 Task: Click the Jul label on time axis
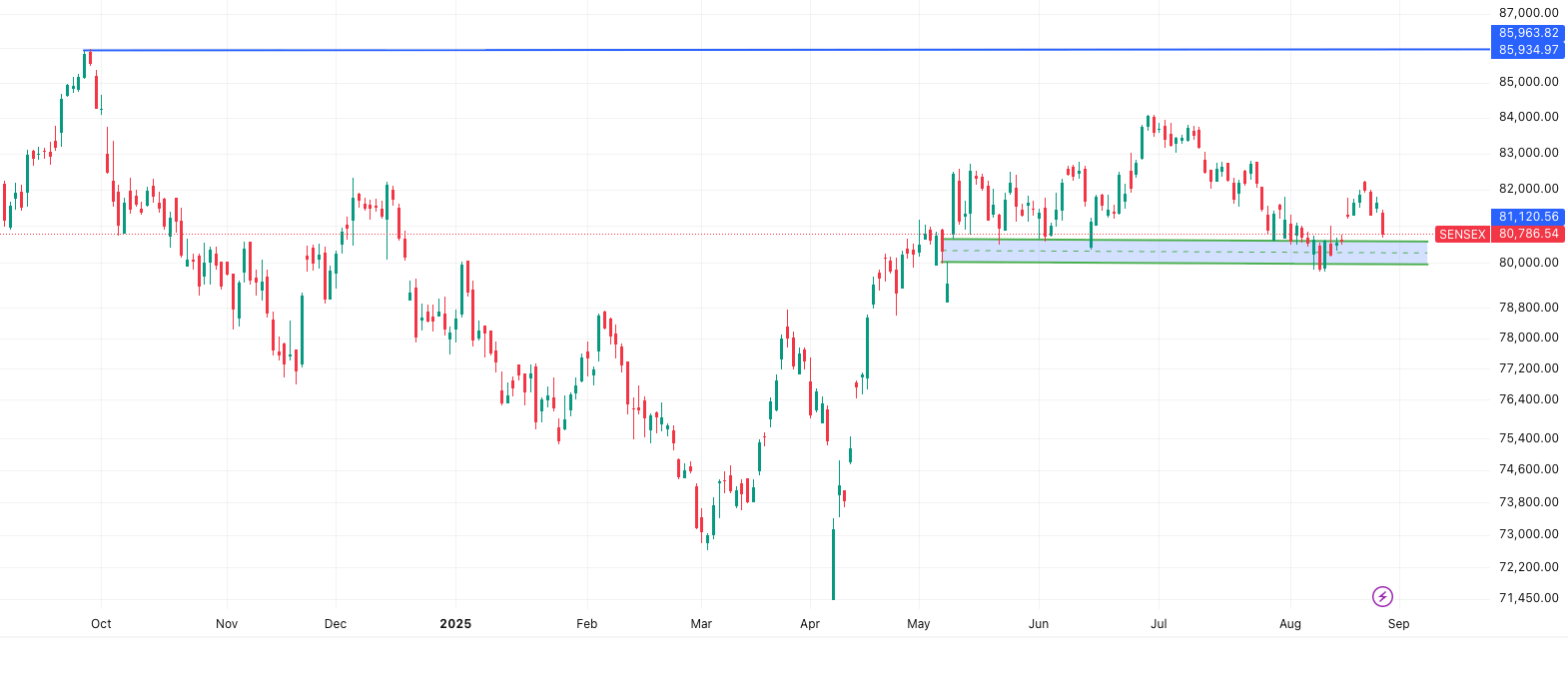pos(1159,624)
